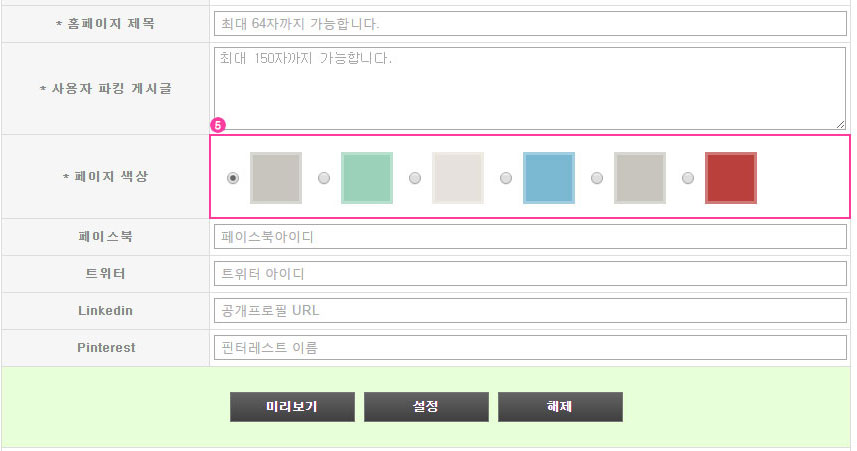Pick the radio button beside the red swatch
This screenshot has height=451, width=857.
(x=688, y=178)
